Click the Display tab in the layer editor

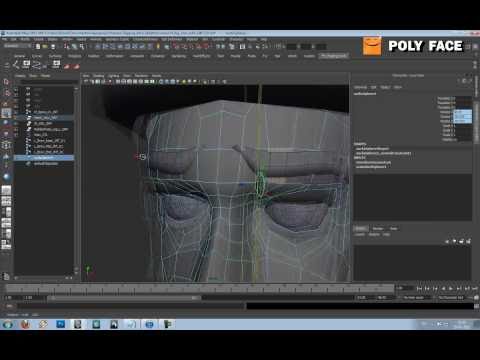click(360, 229)
